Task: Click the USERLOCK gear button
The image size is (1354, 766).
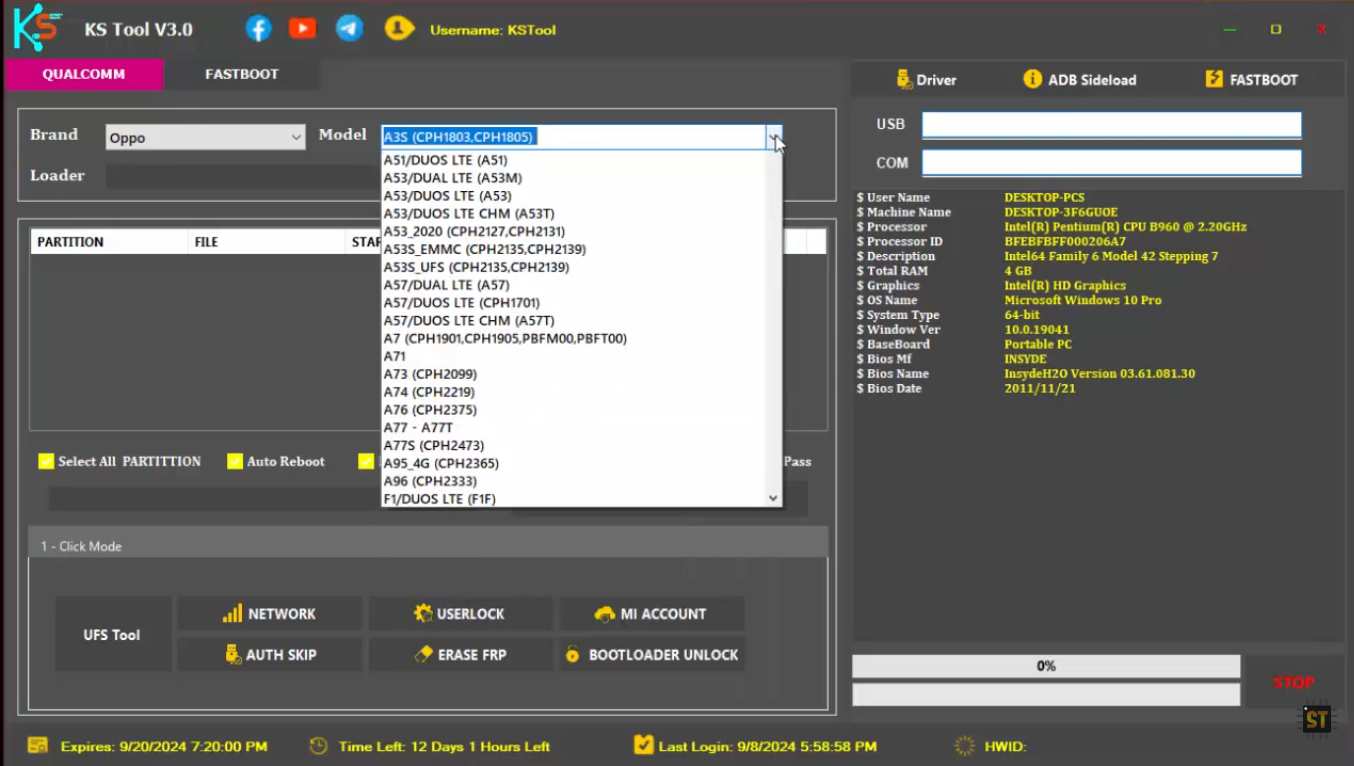Action: (460, 614)
